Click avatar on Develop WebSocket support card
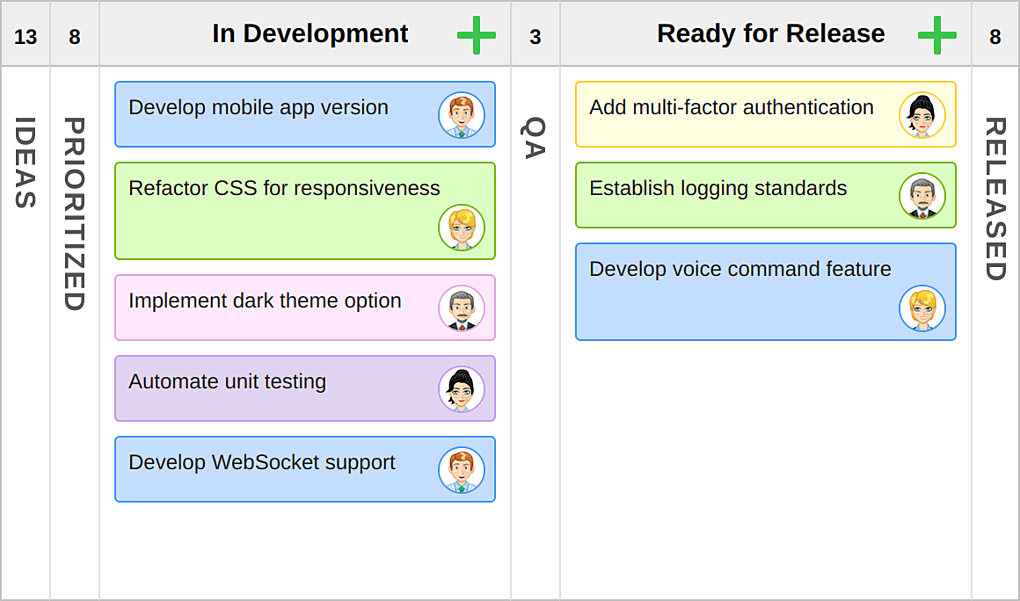Viewport: 1020px width, 601px height. (461, 470)
